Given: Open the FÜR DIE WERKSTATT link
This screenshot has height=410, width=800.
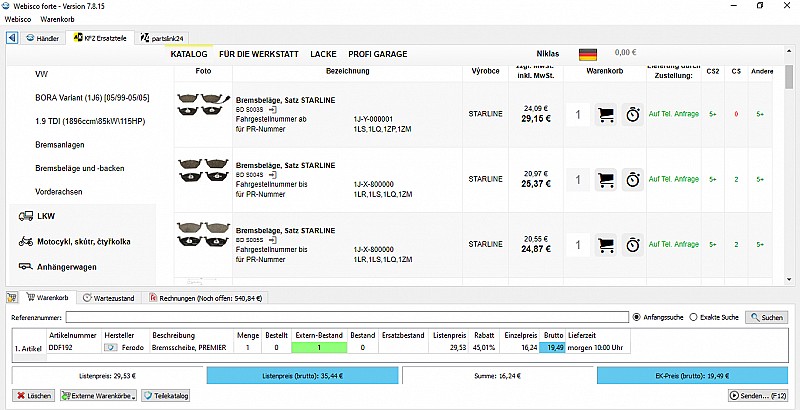Looking at the screenshot, I should (x=258, y=53).
